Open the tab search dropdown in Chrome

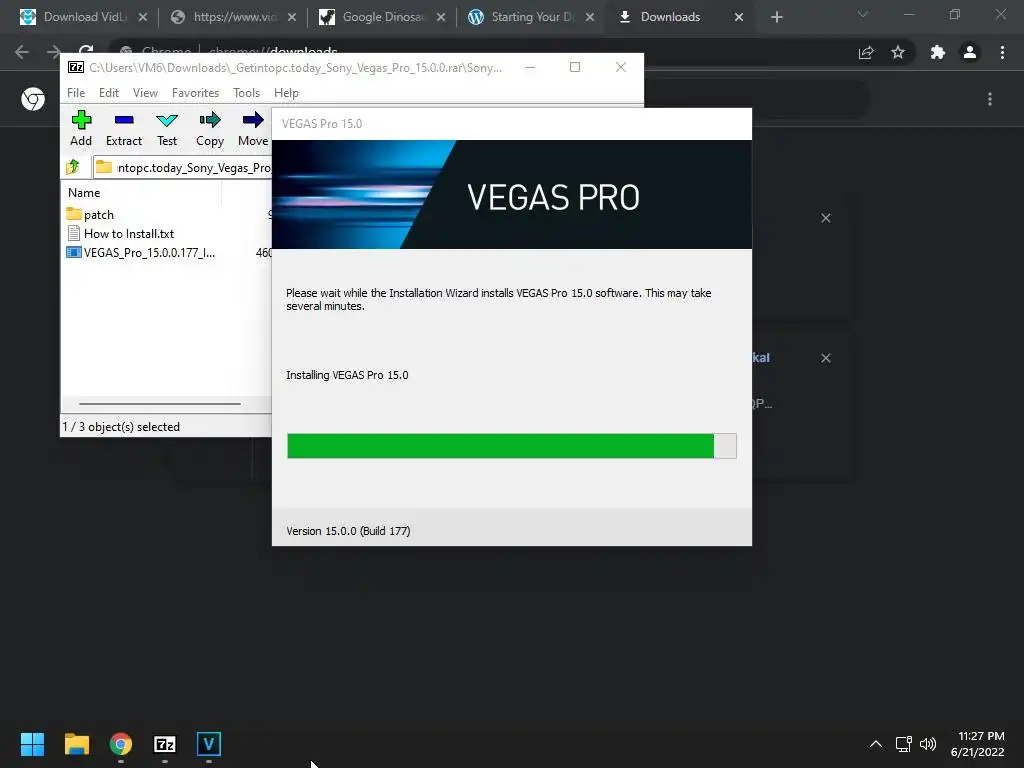tap(863, 14)
